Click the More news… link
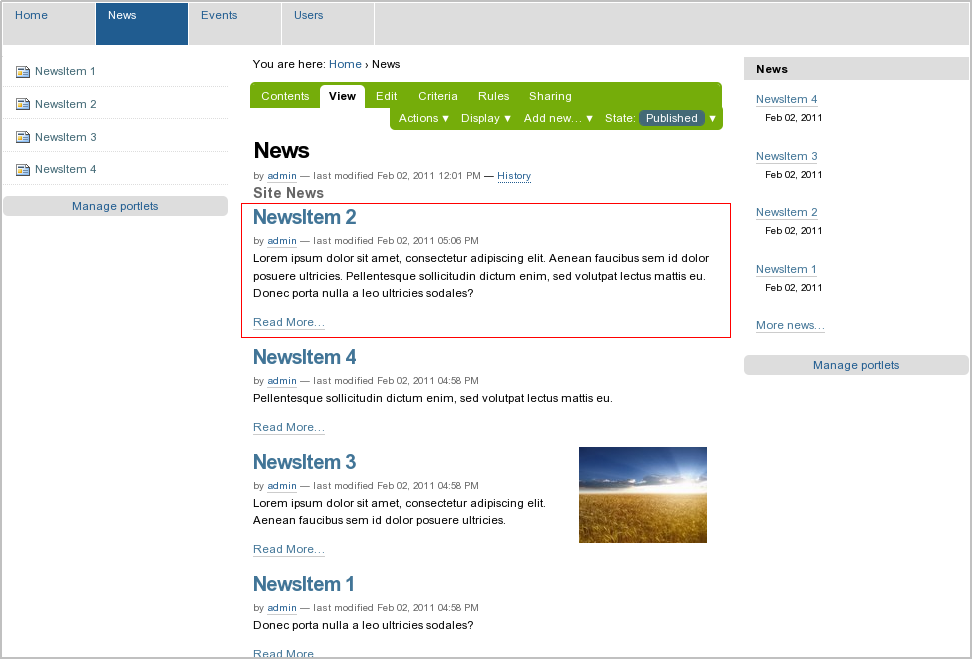This screenshot has width=972, height=660. (790, 326)
